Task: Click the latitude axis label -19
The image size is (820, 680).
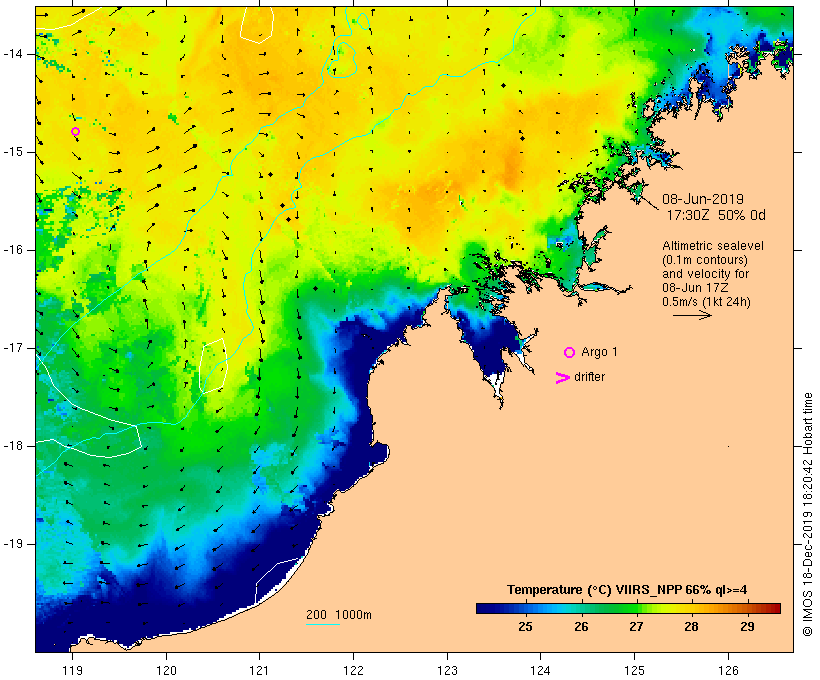Action: coord(12,544)
